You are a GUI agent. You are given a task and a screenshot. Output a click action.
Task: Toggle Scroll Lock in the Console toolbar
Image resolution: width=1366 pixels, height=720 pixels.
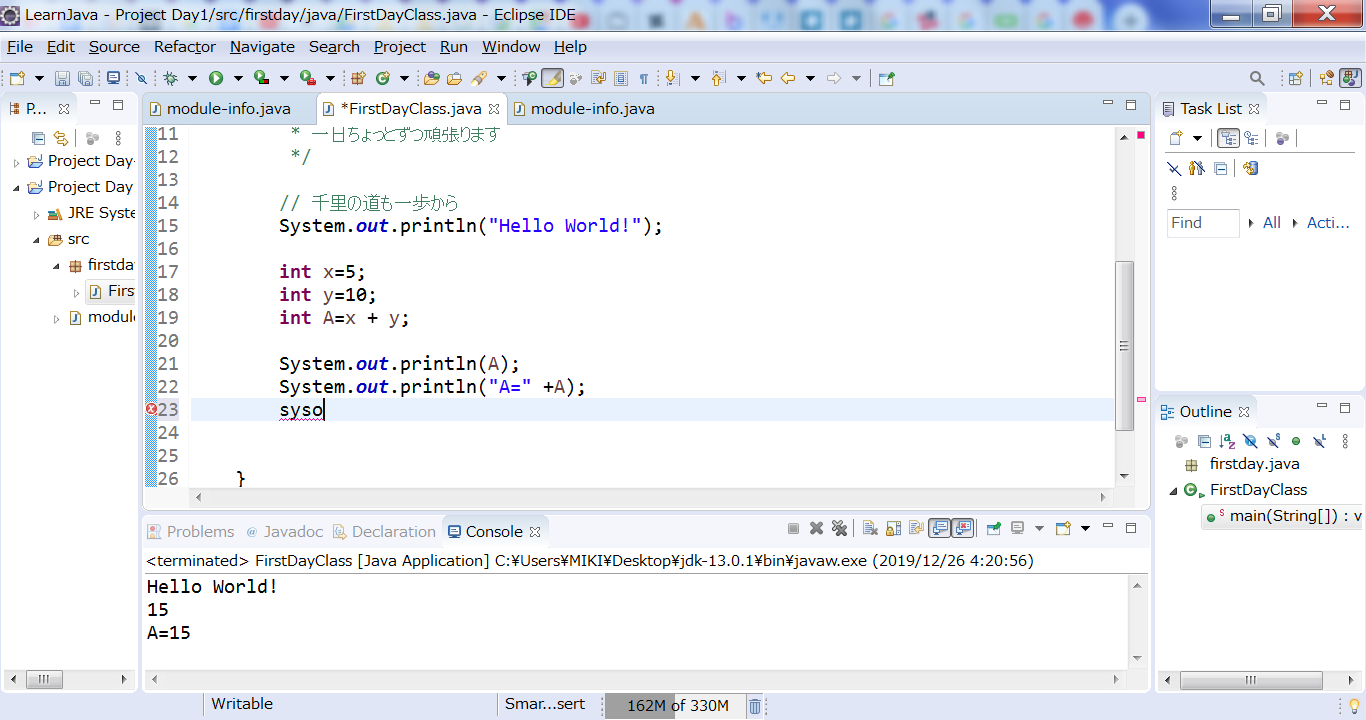893,529
